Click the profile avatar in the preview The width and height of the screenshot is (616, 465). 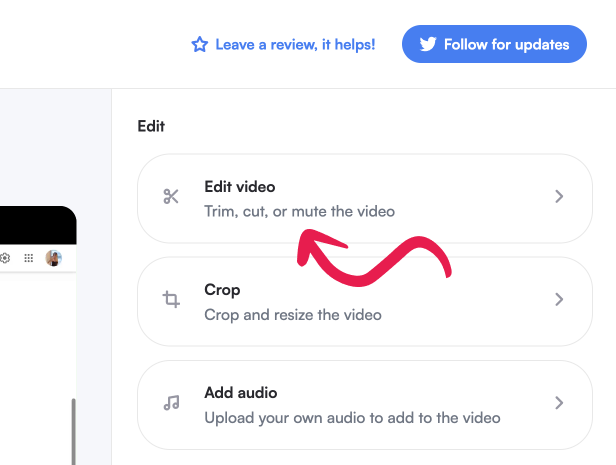53,258
